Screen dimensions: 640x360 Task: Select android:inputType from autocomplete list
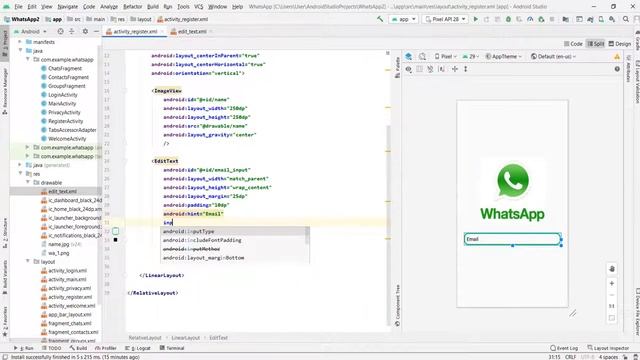[x=234, y=231]
